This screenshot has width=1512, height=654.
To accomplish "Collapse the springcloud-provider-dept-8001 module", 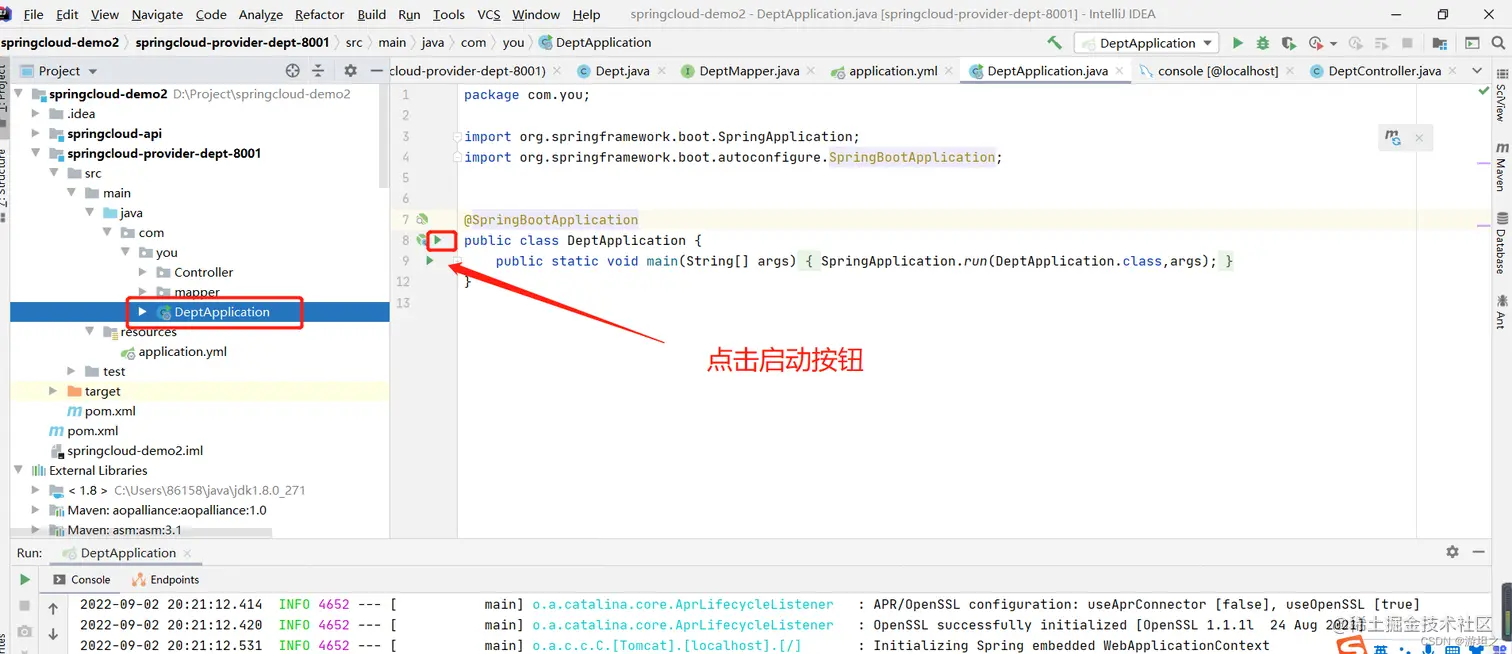I will [36, 154].
